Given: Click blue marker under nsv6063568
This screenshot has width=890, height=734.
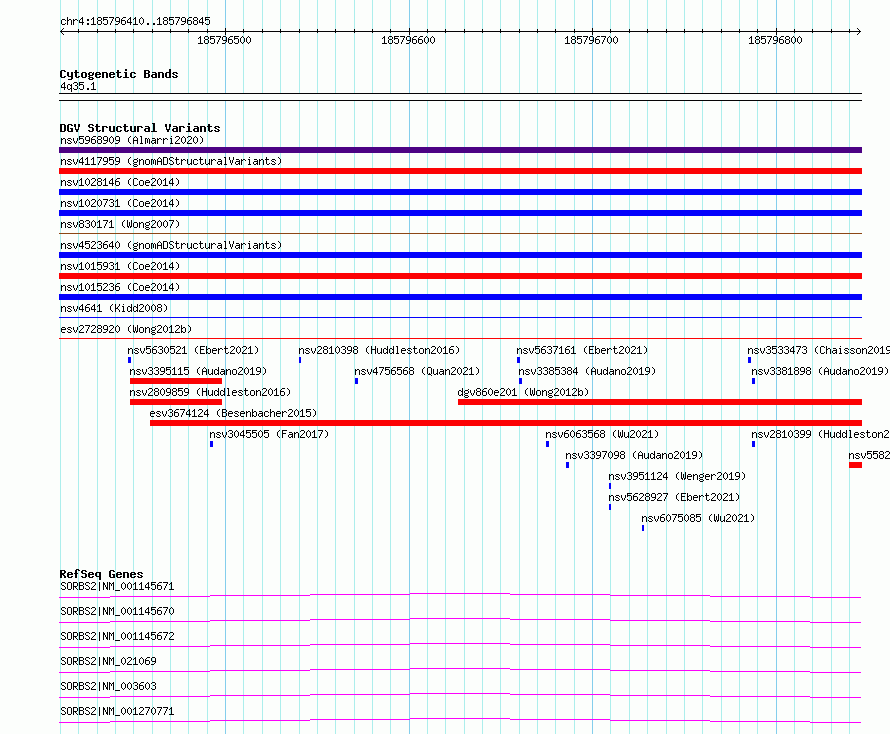Looking at the screenshot, I should [547, 444].
